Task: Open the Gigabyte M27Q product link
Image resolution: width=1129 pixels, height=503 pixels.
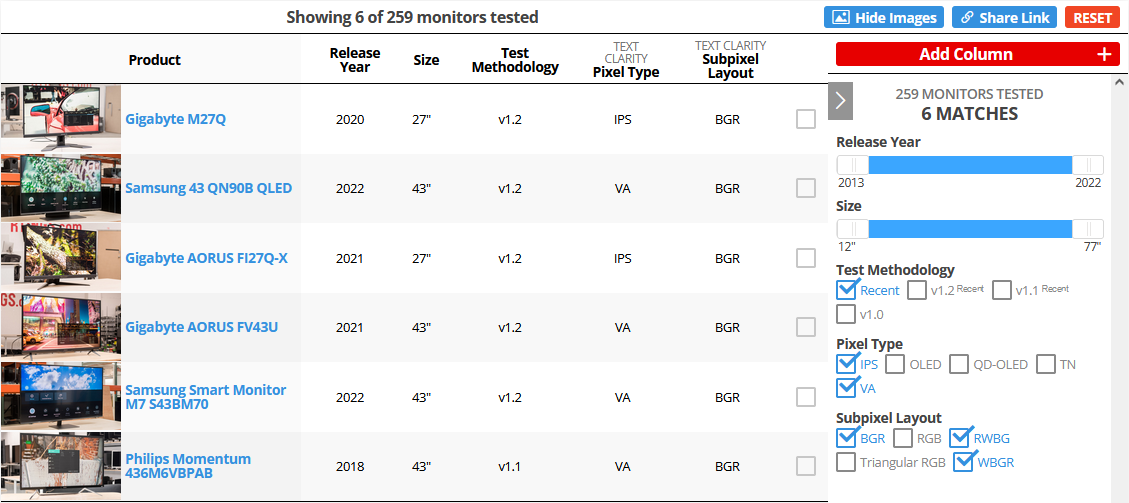Action: coord(175,119)
